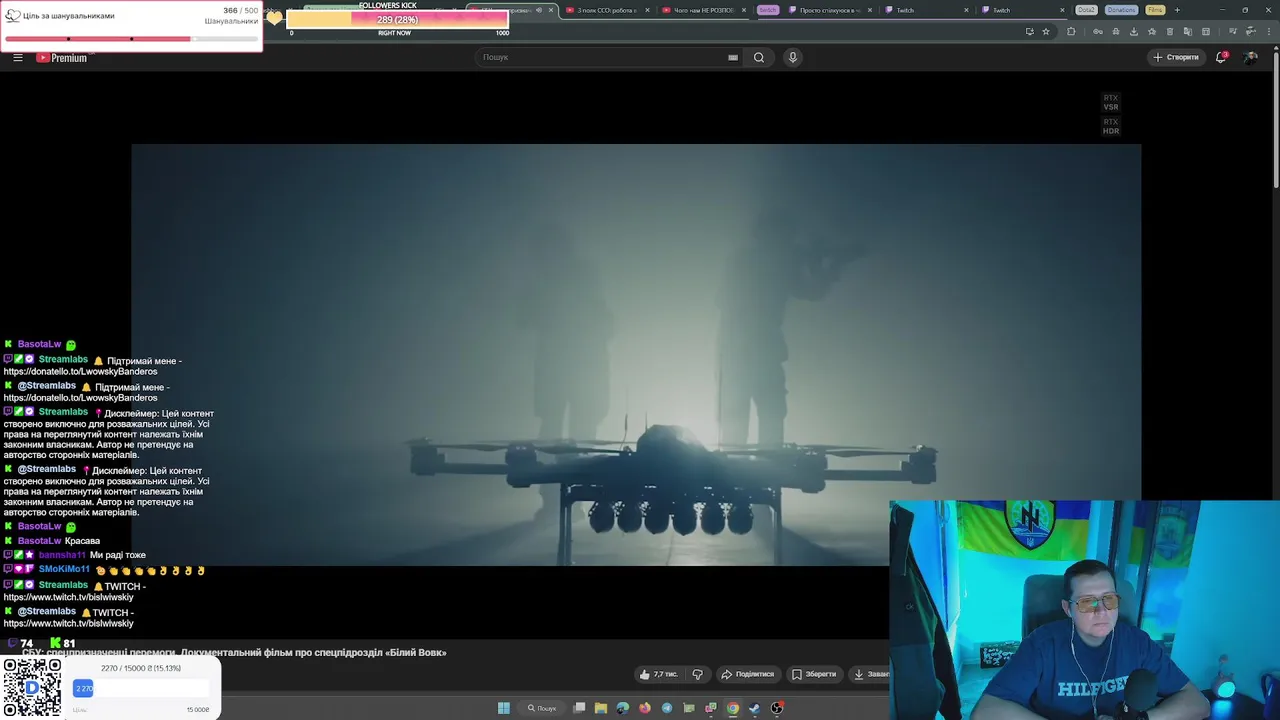Click the video title about «Білий Вовк»

click(234, 652)
